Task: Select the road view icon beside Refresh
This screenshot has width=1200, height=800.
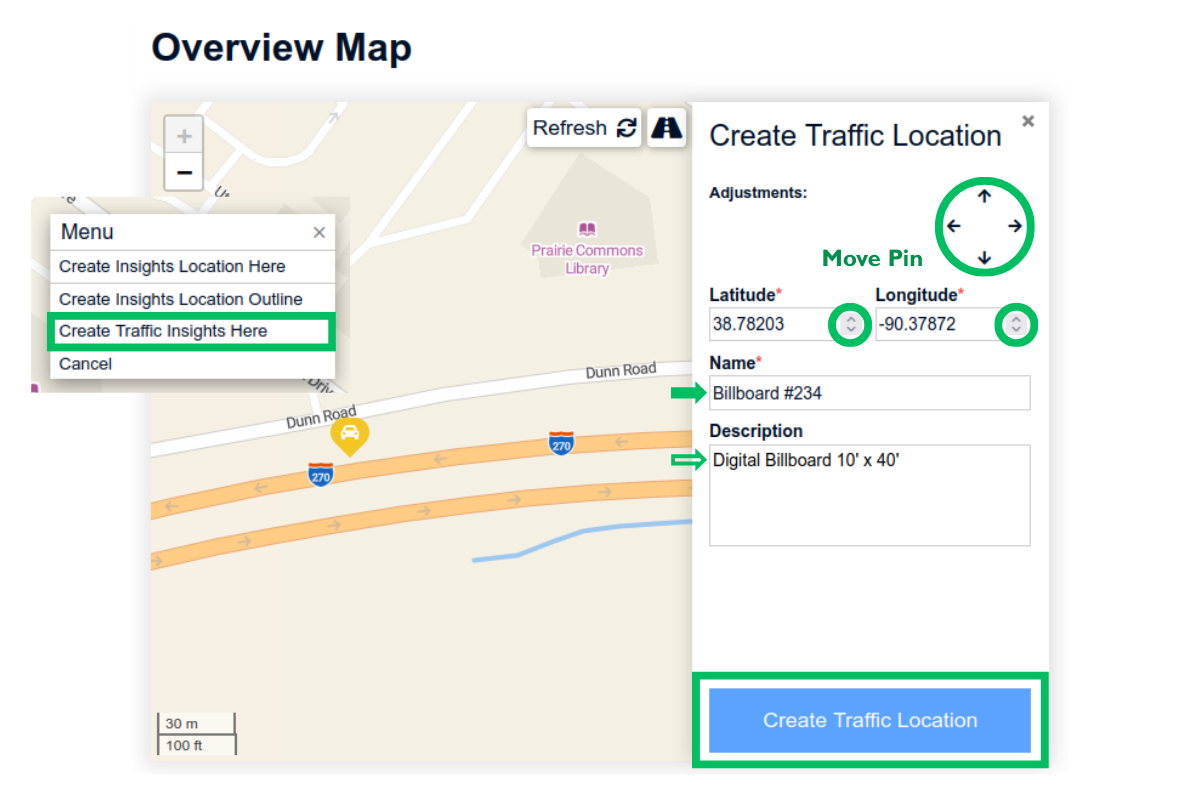Action: [666, 128]
